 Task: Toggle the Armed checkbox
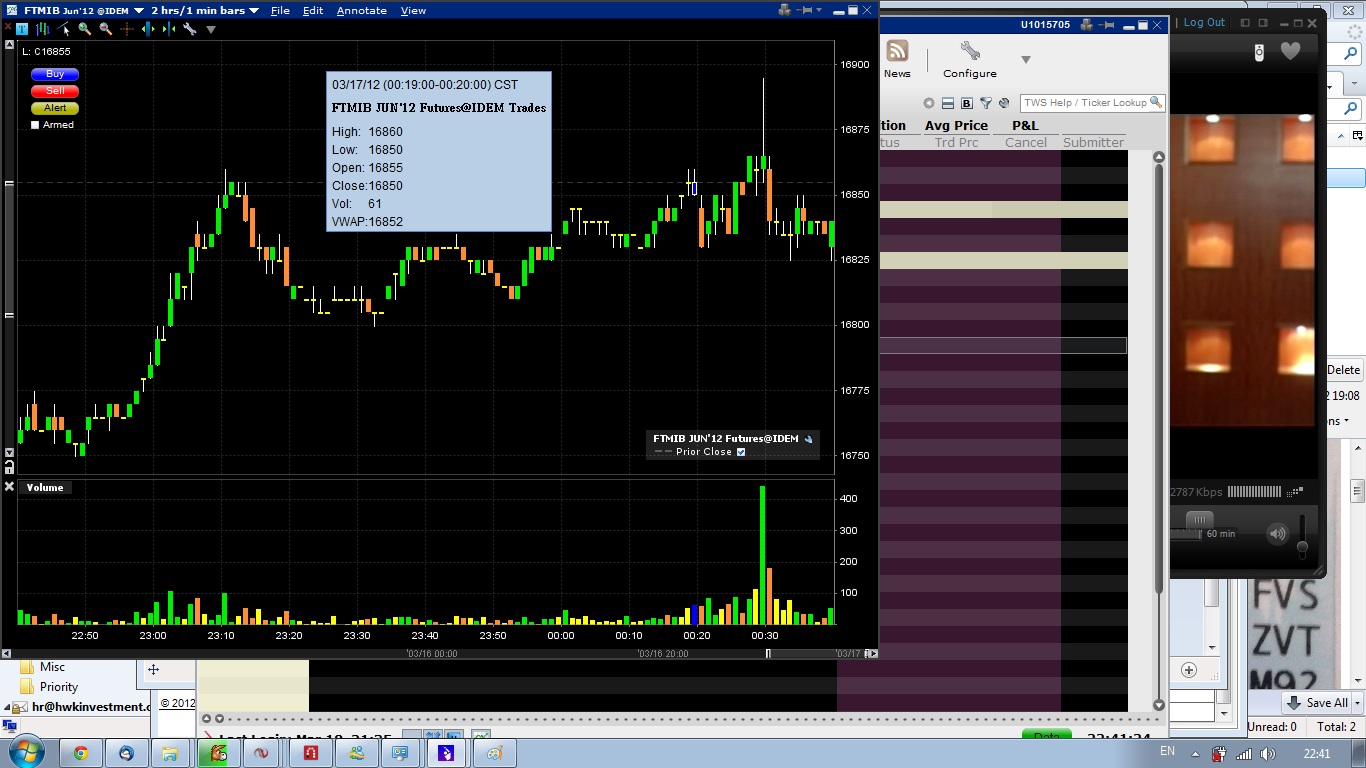36,125
